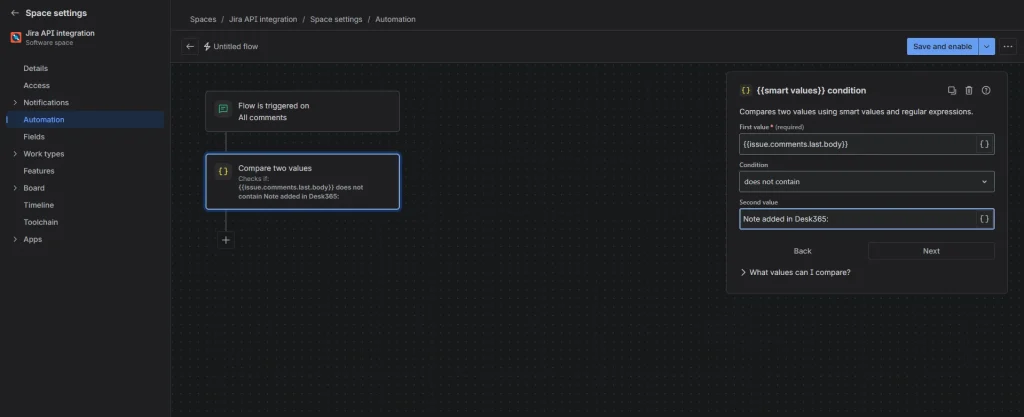Expand Apps section in sidebar

click(15, 239)
